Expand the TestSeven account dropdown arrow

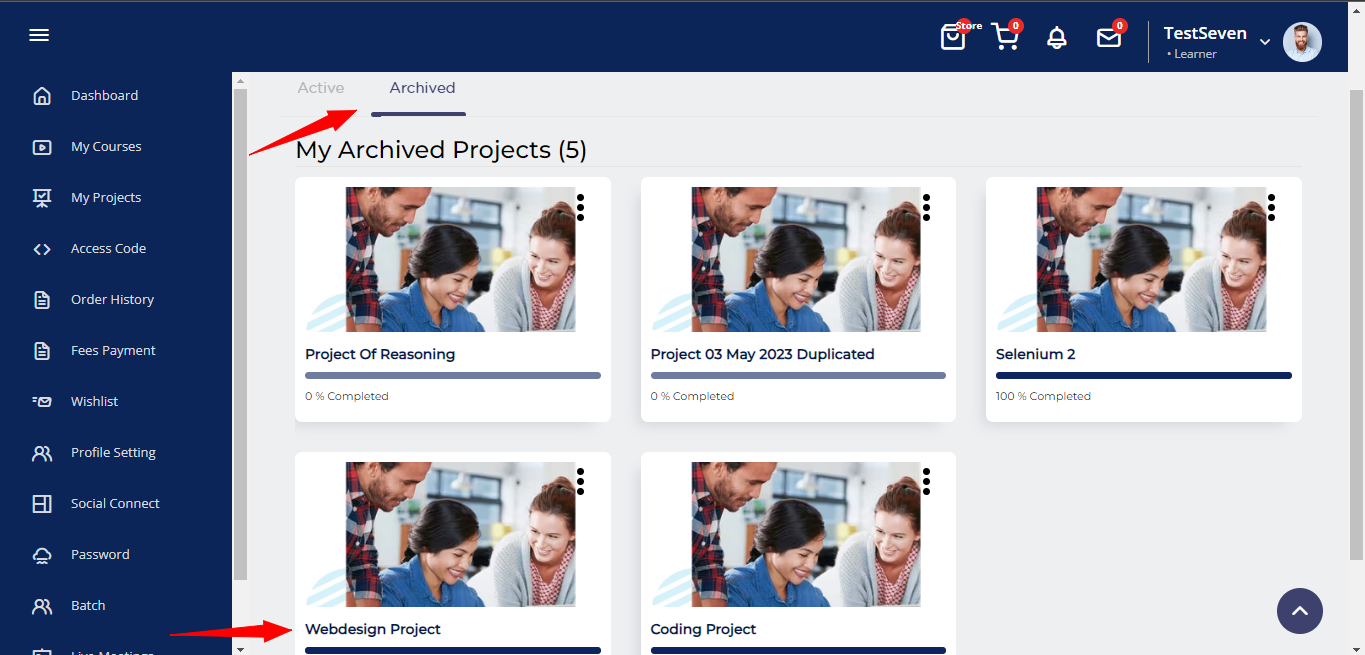coord(1265,42)
